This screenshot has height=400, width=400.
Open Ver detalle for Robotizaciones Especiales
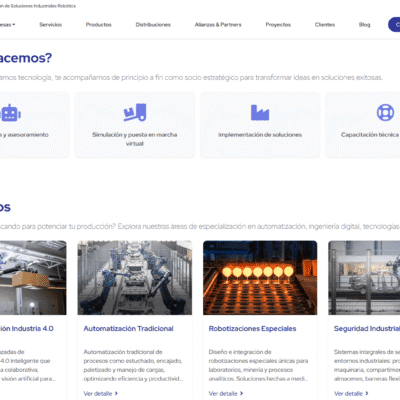tap(226, 394)
